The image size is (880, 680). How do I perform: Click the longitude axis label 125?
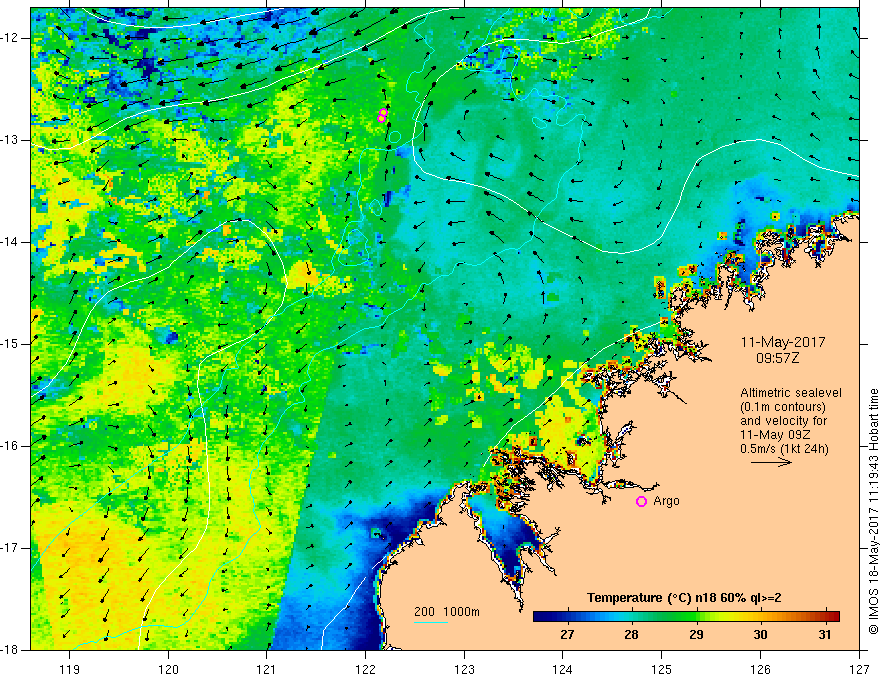pos(662,669)
